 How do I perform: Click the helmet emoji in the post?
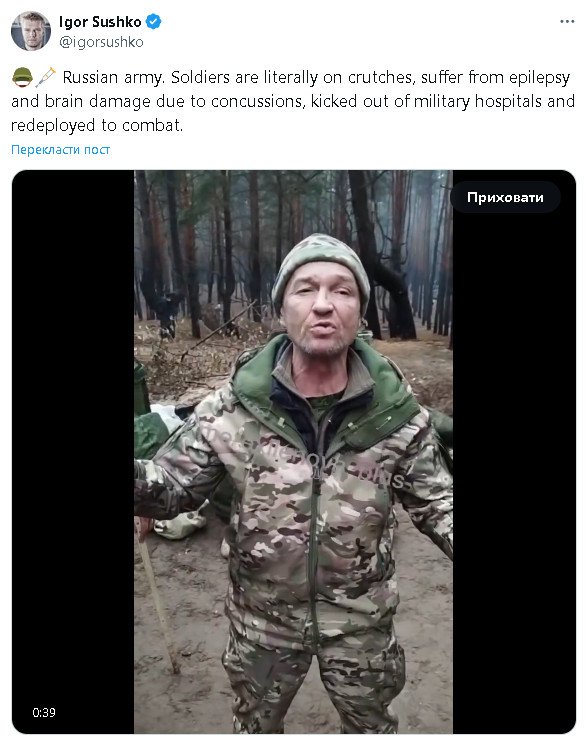coord(22,77)
